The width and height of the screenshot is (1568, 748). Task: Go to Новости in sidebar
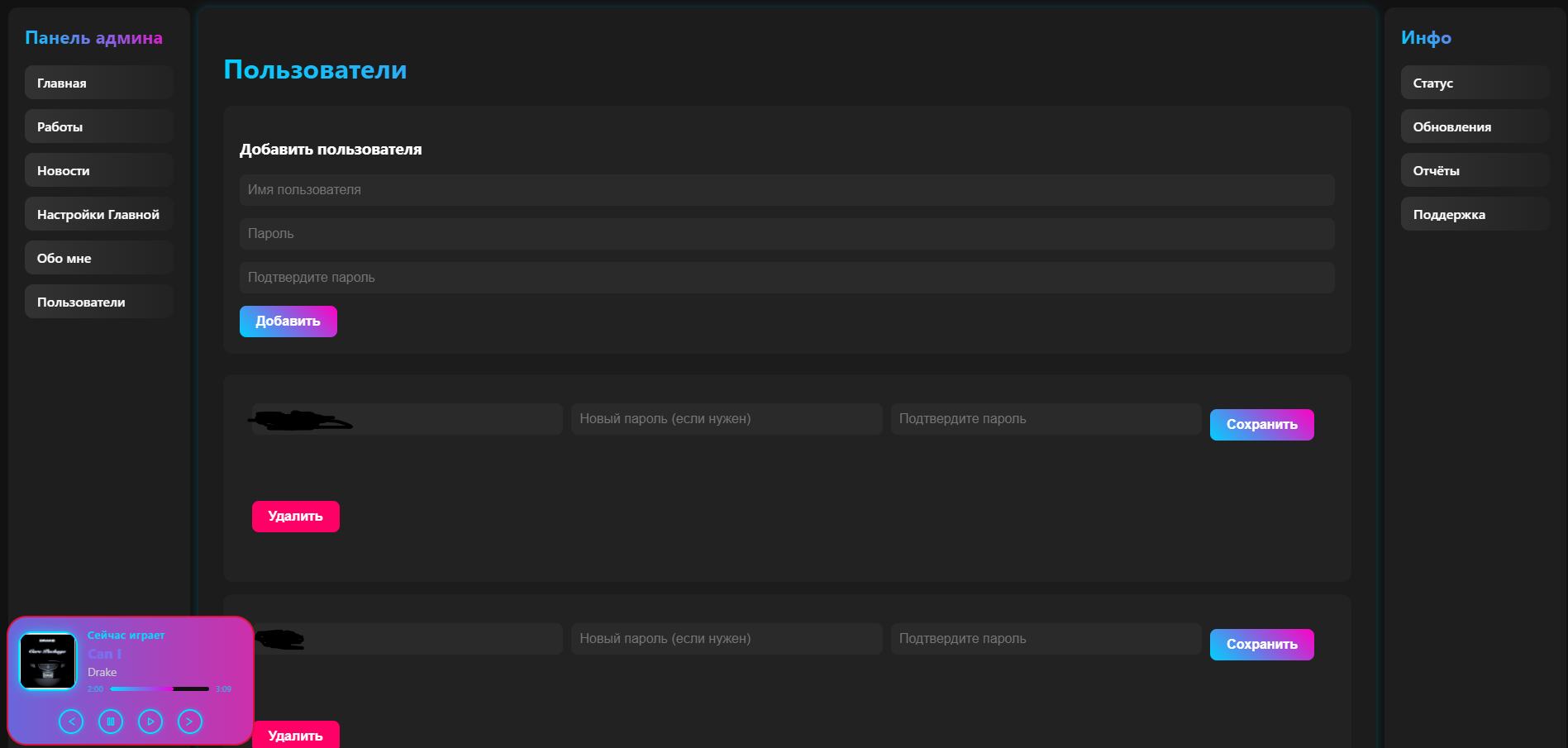pyautogui.click(x=99, y=170)
